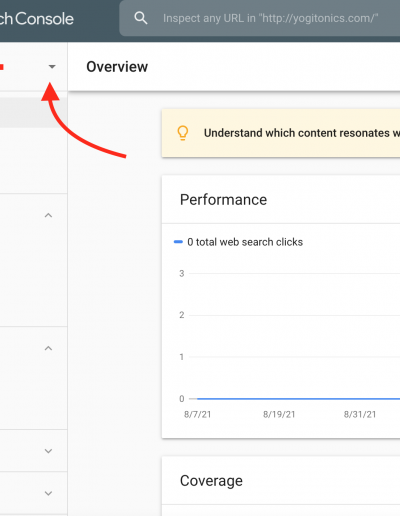Click the Overview page title
Screen dimensions: 400x516
point(117,67)
